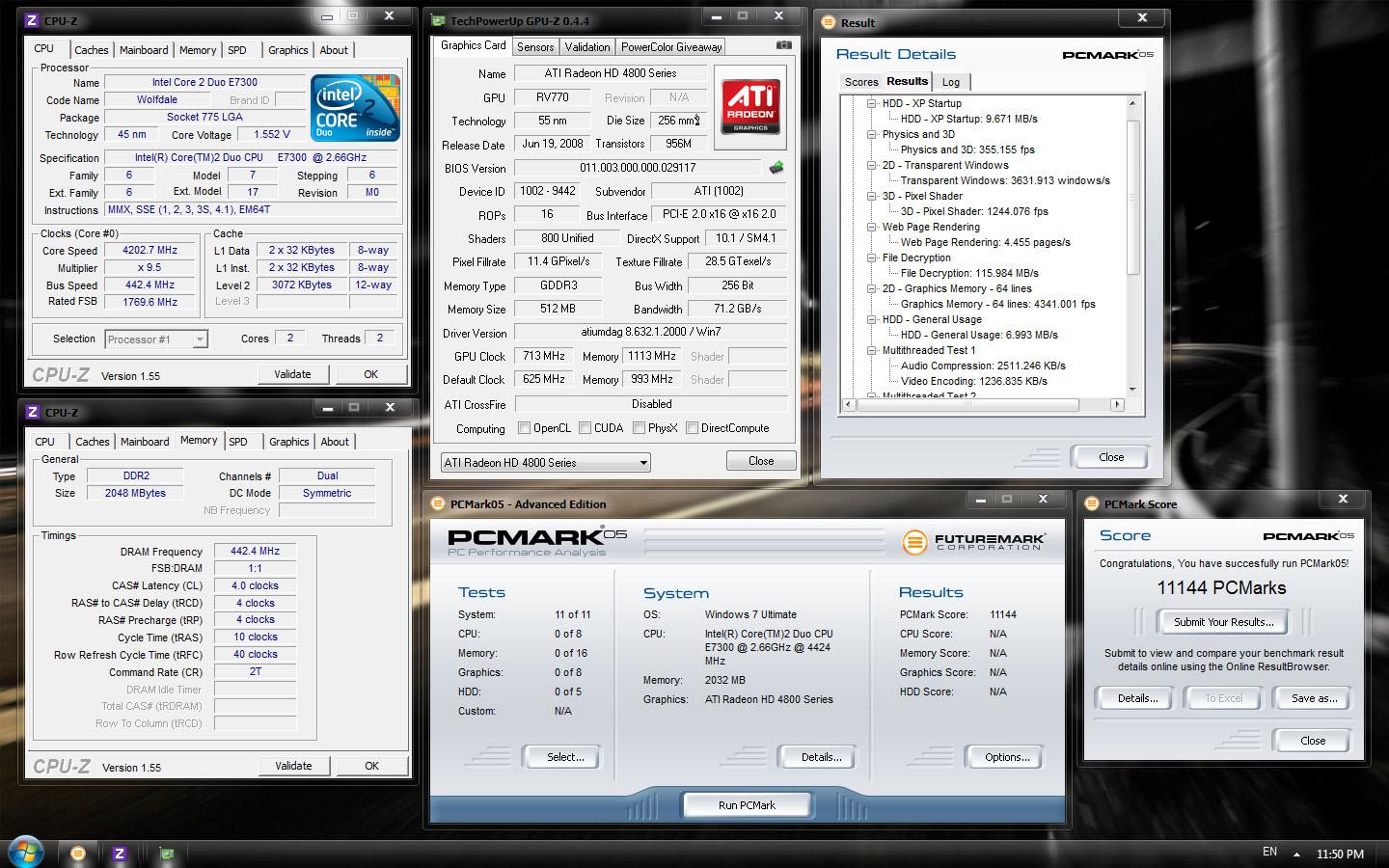Enable the OpenCL checkbox
Viewport: 1389px width, 868px height.
[x=524, y=428]
